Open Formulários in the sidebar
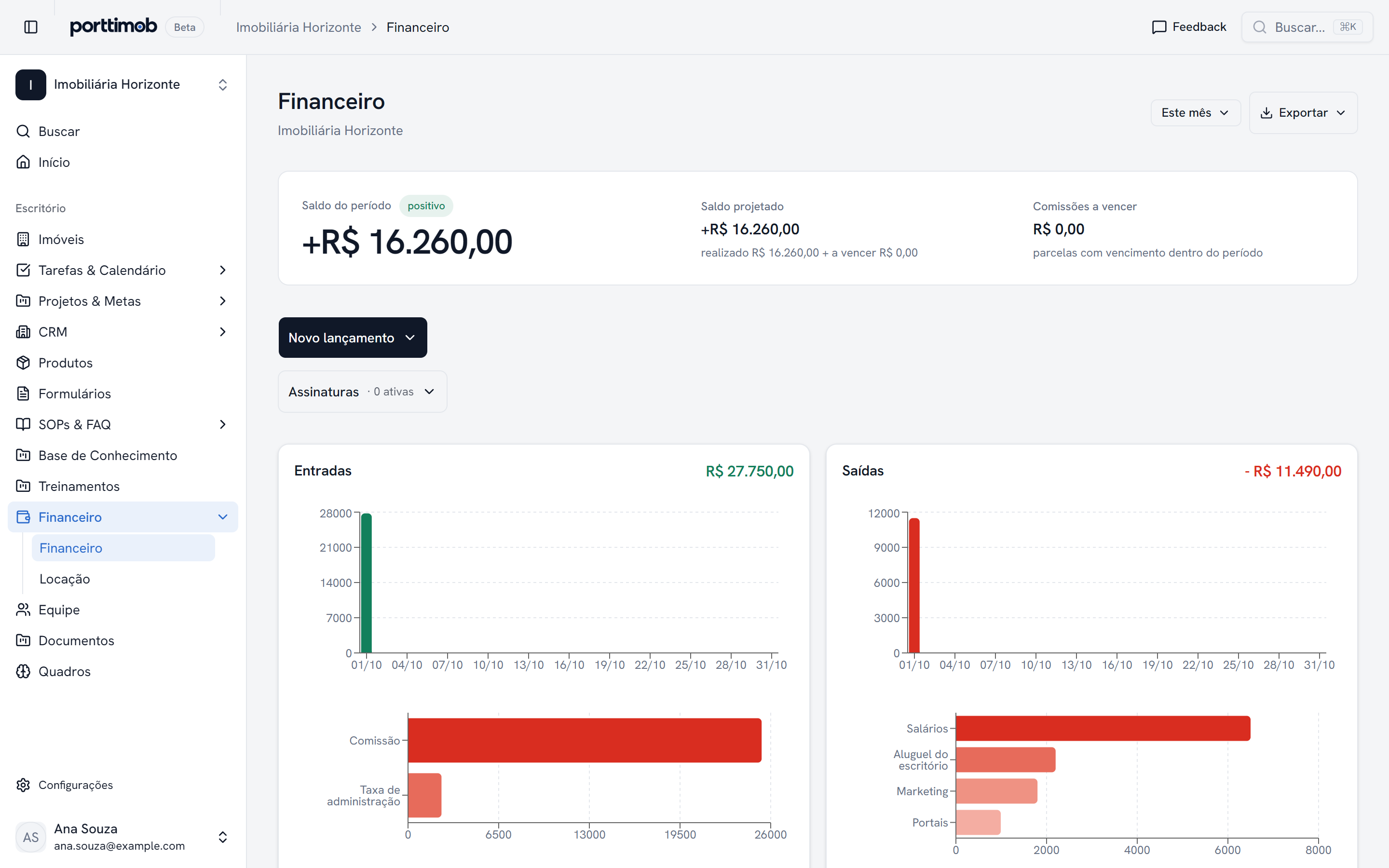 [123, 393]
